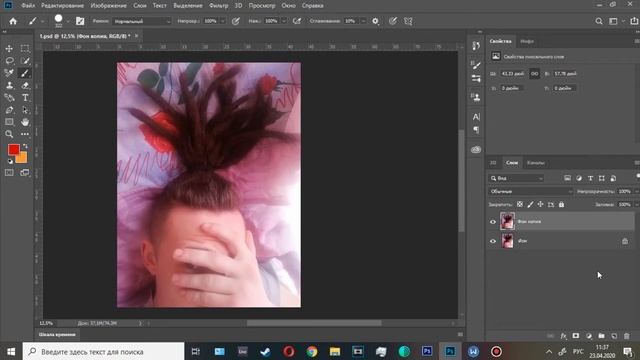Filter layers by type layers
The height and width of the screenshot is (360, 640).
[x=590, y=178]
